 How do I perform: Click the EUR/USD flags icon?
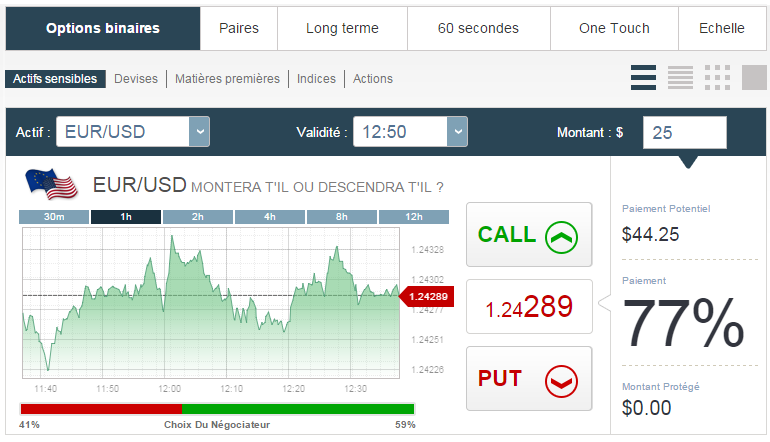[x=52, y=184]
